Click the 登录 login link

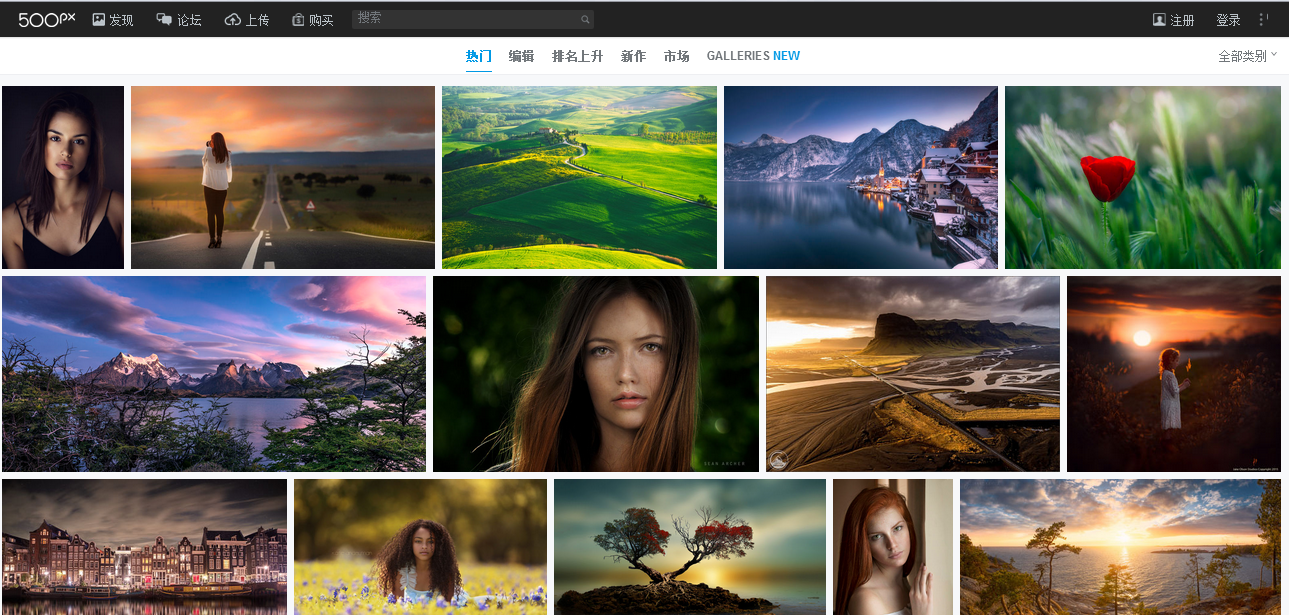point(1228,20)
